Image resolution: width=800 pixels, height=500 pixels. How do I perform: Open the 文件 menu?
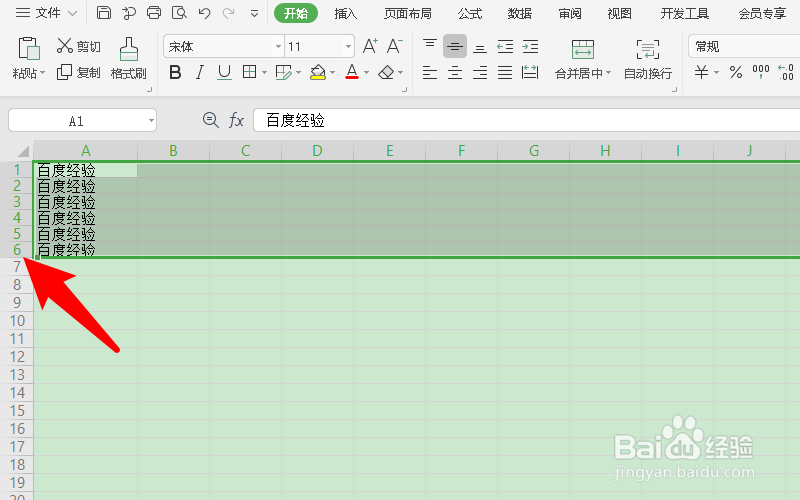pyautogui.click(x=48, y=13)
